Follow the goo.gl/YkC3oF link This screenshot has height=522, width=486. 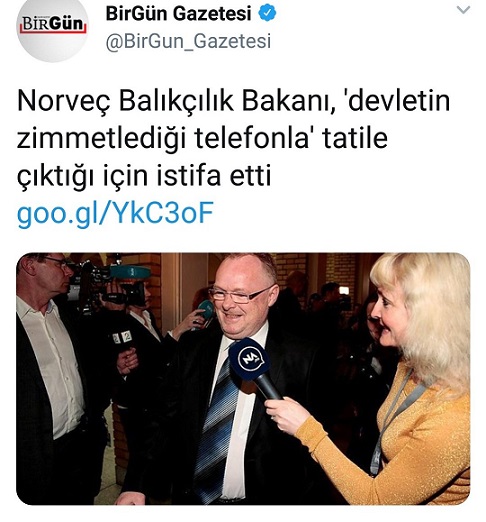[115, 213]
